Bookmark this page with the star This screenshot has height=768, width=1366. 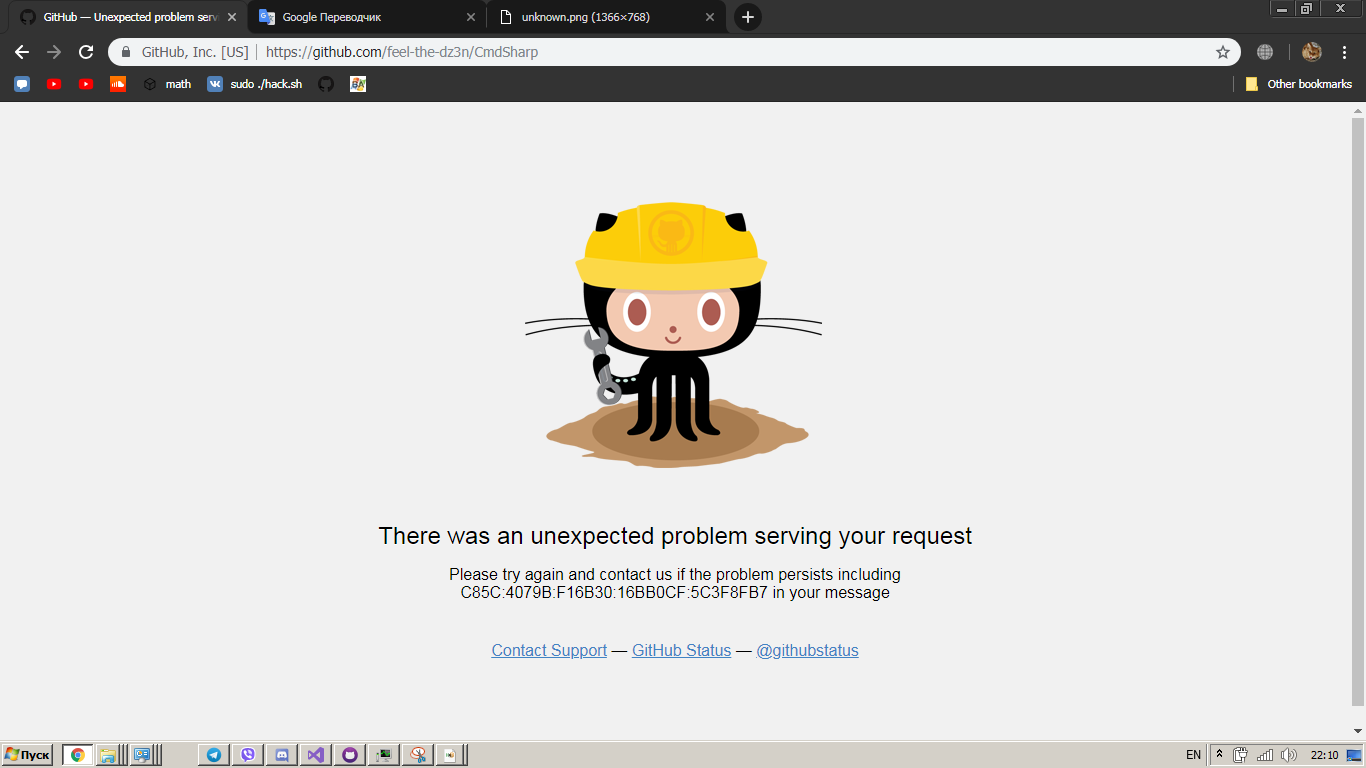[x=1222, y=52]
